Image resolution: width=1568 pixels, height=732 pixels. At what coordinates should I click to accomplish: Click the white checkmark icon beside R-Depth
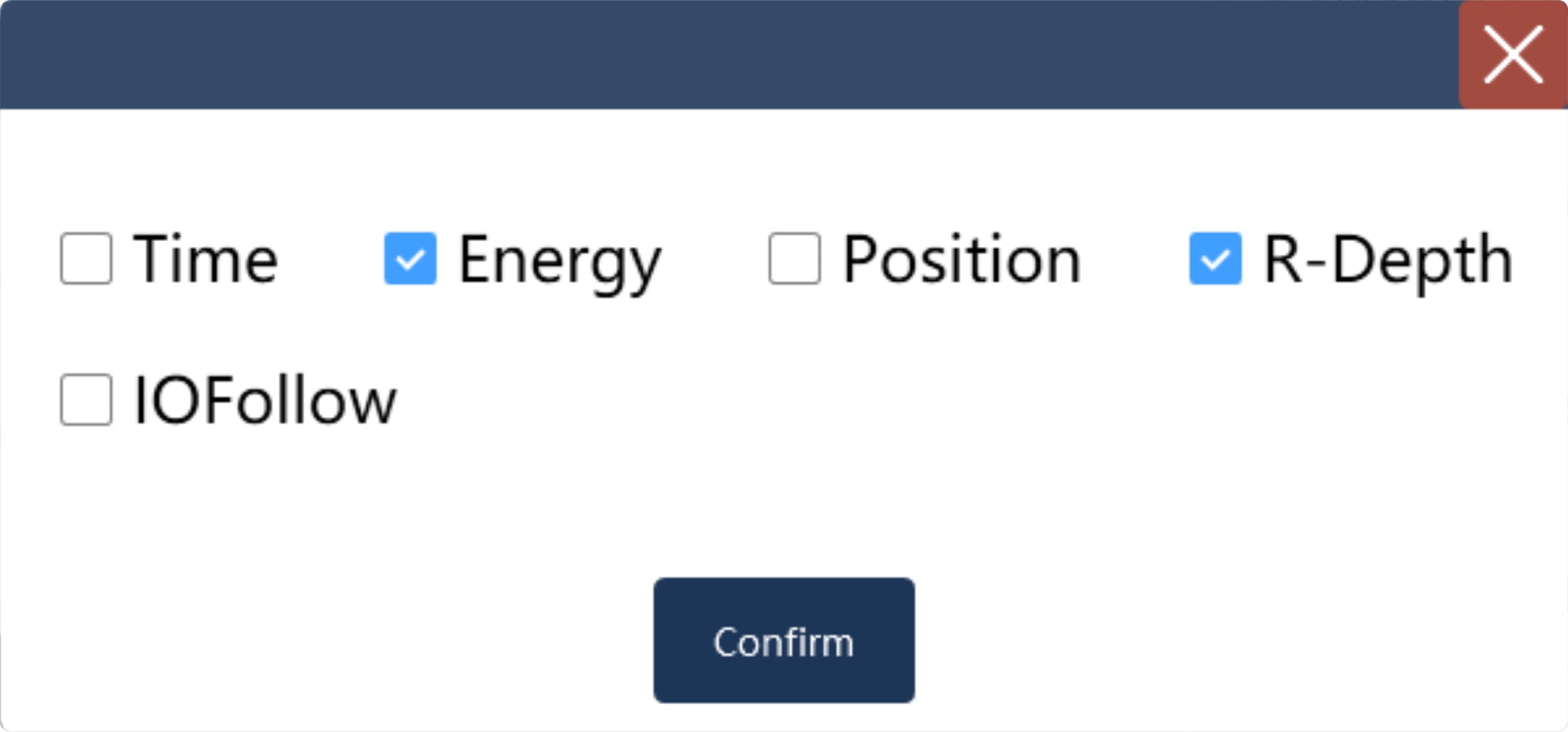click(x=1215, y=258)
